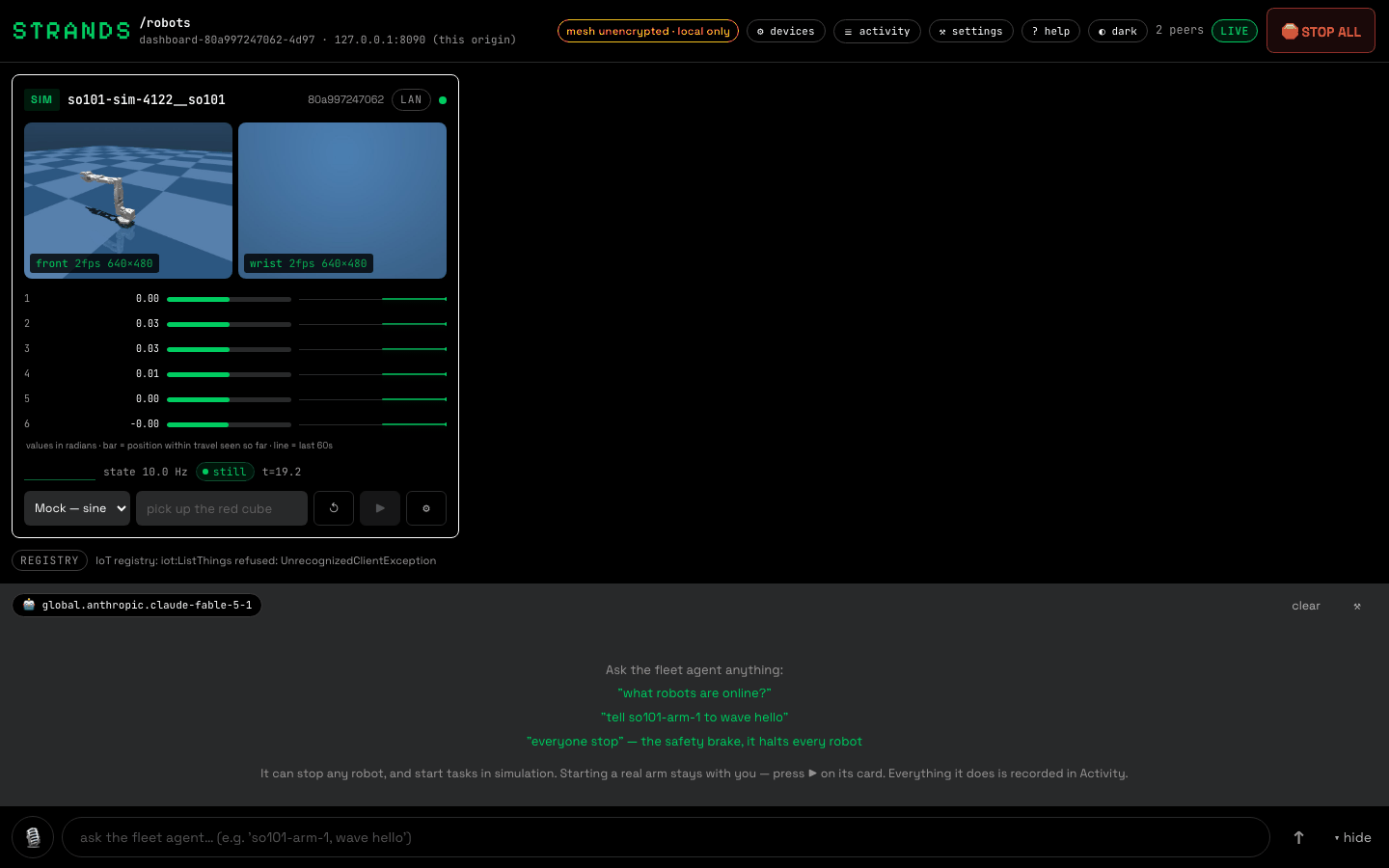Click the mesh unencrypted warning badge
The width and height of the screenshot is (1389, 868).
(x=648, y=31)
